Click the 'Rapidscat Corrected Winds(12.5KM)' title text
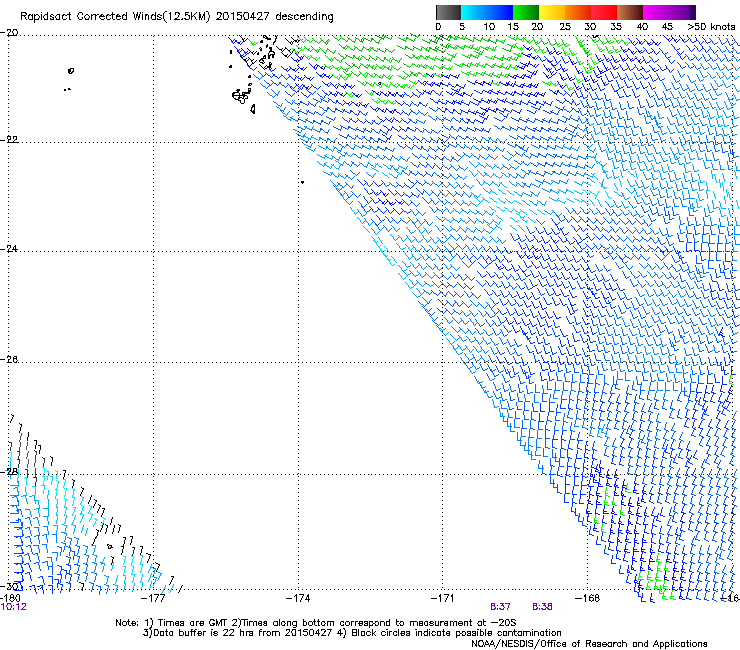Screen dimensions: 740x650 [x=115, y=17]
